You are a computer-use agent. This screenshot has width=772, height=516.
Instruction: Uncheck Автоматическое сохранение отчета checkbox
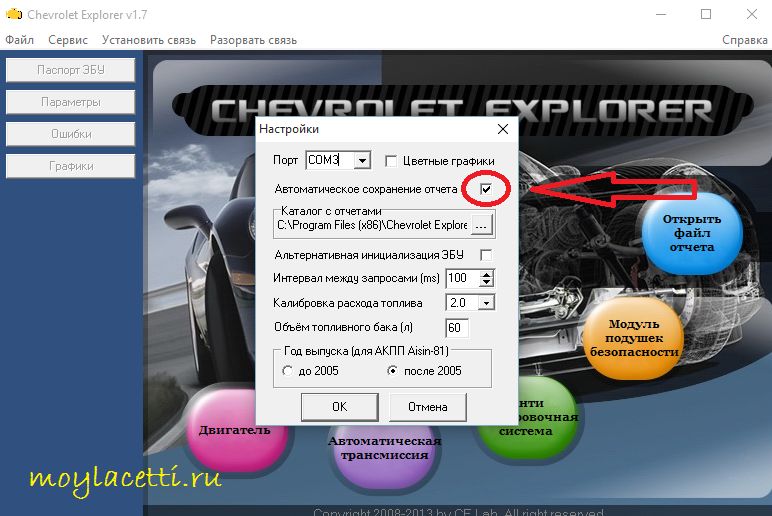pos(486,189)
